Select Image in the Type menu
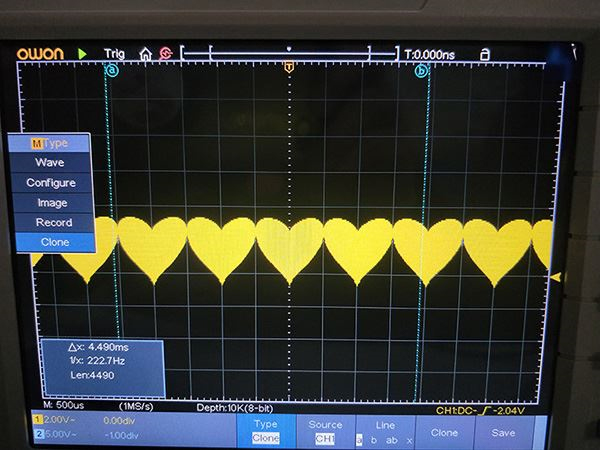600x450 pixels. point(52,203)
